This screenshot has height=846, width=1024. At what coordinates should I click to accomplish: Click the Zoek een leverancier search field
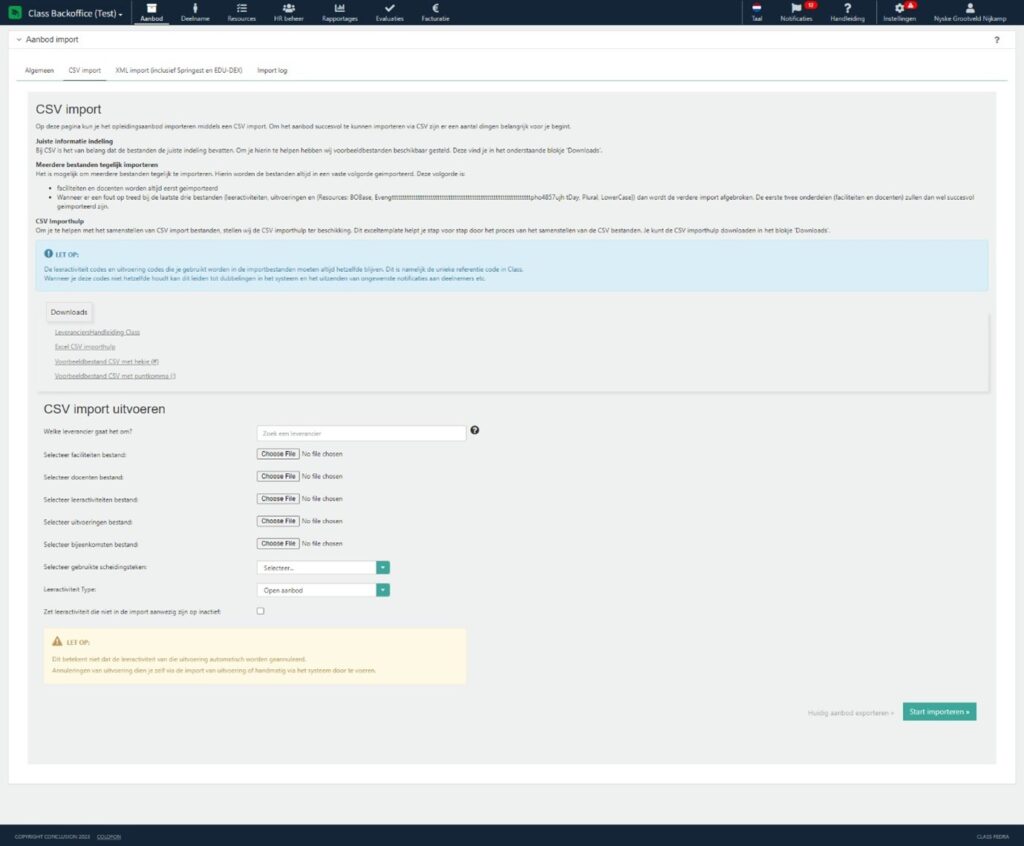361,433
